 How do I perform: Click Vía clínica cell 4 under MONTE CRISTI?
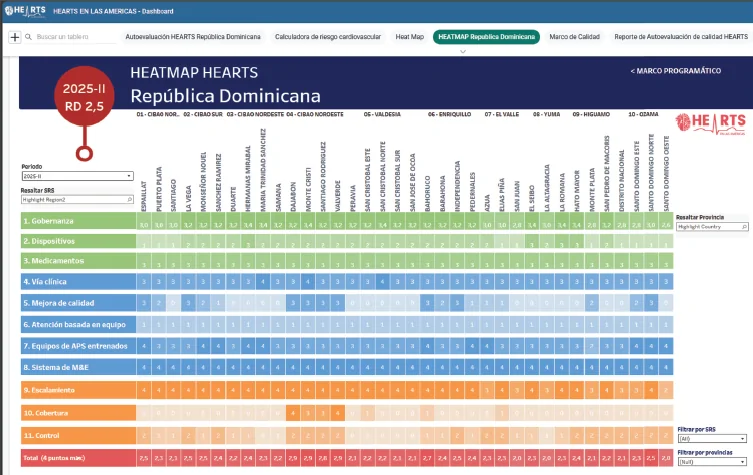point(308,281)
